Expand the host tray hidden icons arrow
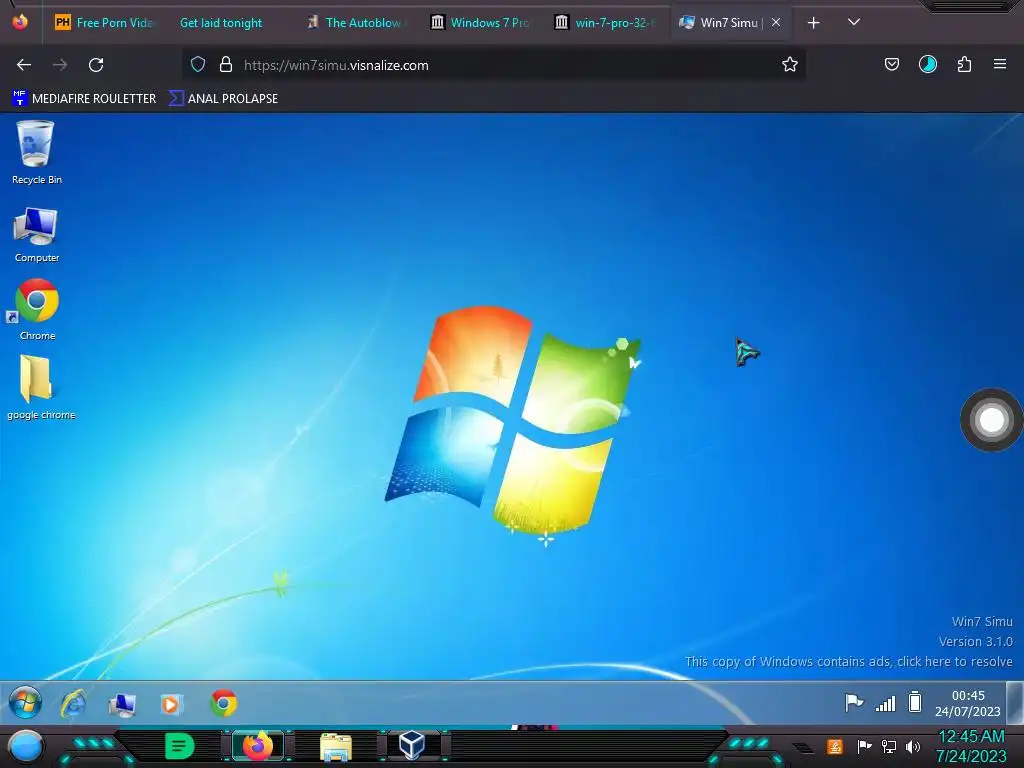 point(804,748)
